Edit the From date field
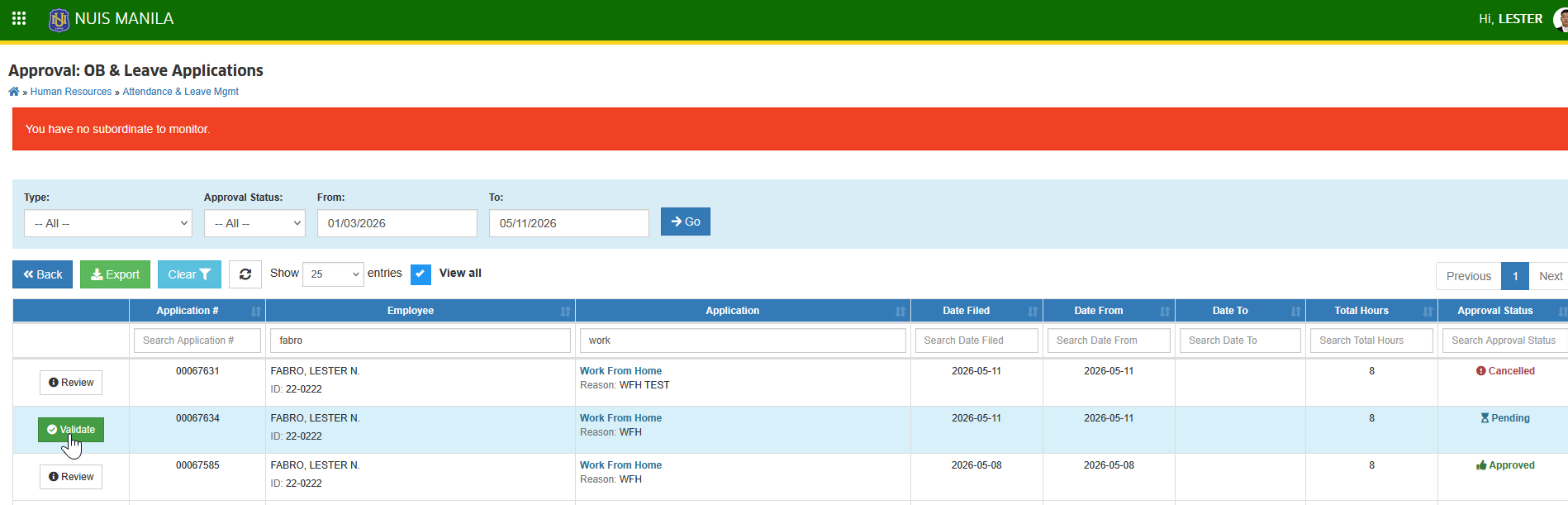This screenshot has width=1568, height=505. (397, 223)
